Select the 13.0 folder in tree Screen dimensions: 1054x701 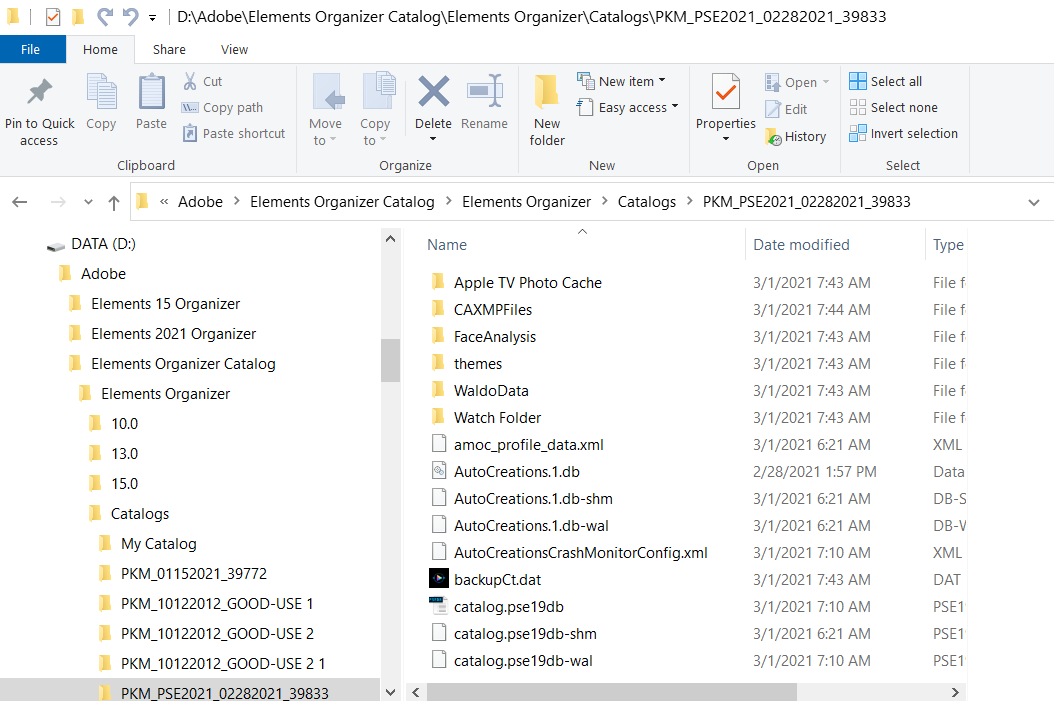point(124,454)
